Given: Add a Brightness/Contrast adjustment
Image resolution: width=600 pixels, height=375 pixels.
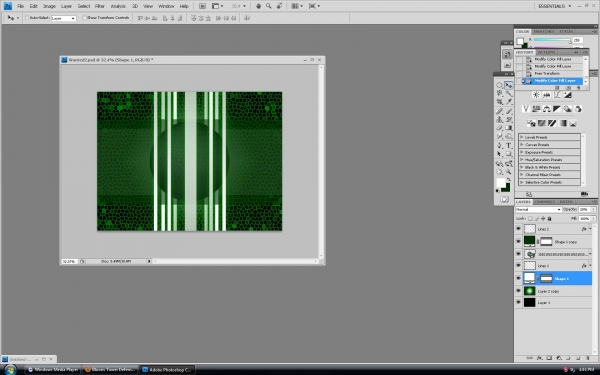Looking at the screenshot, I should 536,95.
